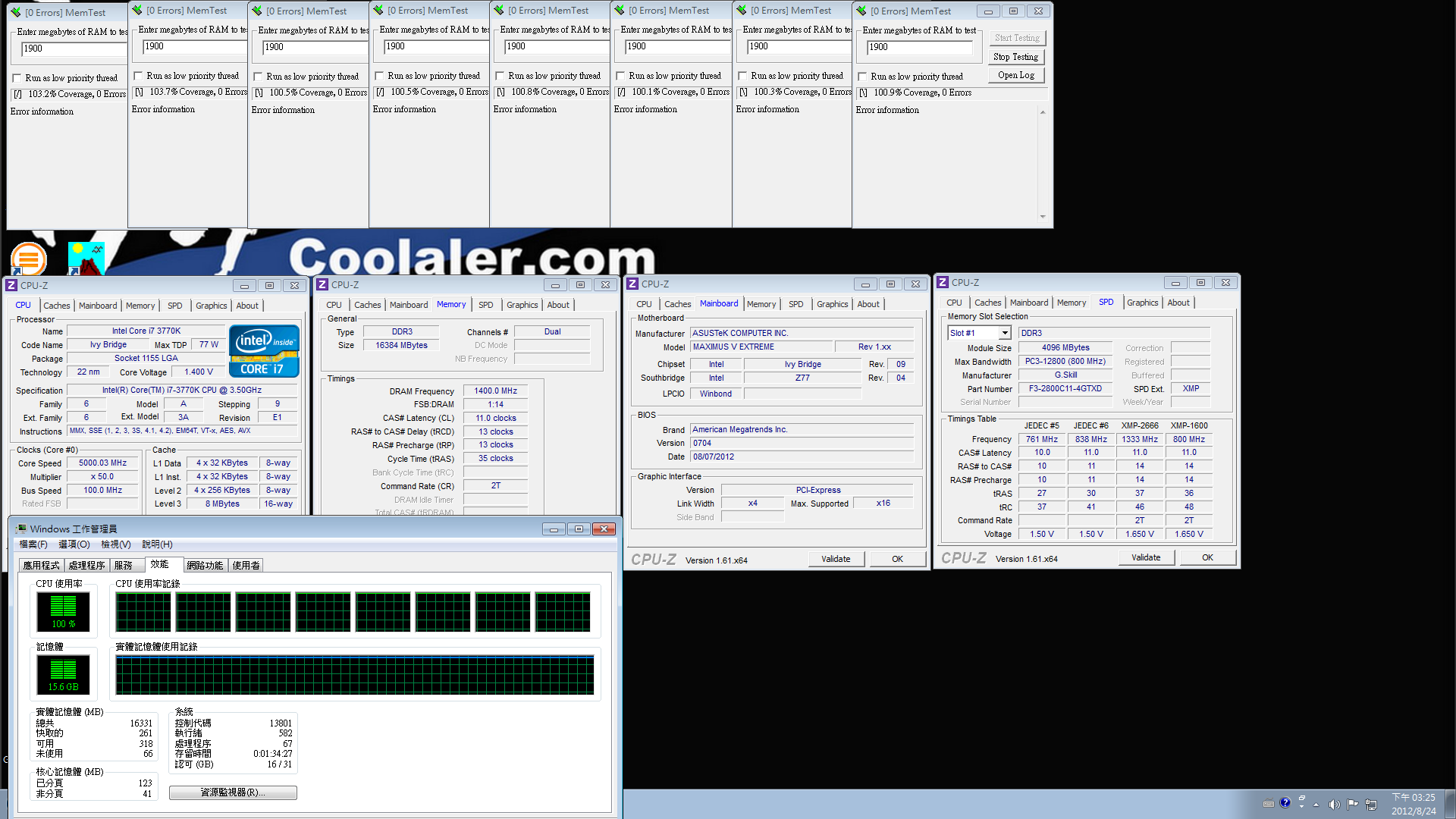The height and width of the screenshot is (819, 1456).
Task: Click the Show Desktop strip at the taskbar edge
Action: [x=1449, y=804]
